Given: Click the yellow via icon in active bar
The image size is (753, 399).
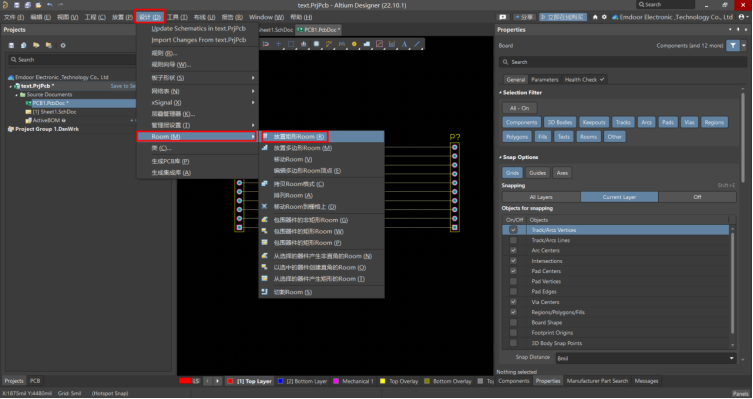Looking at the screenshot, I should pyautogui.click(x=354, y=44).
